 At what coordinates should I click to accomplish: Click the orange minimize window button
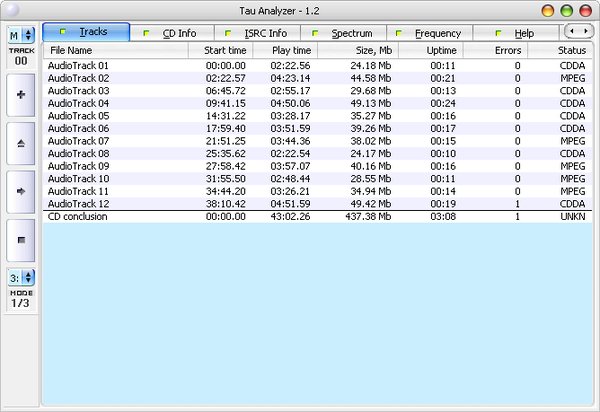pyautogui.click(x=548, y=11)
